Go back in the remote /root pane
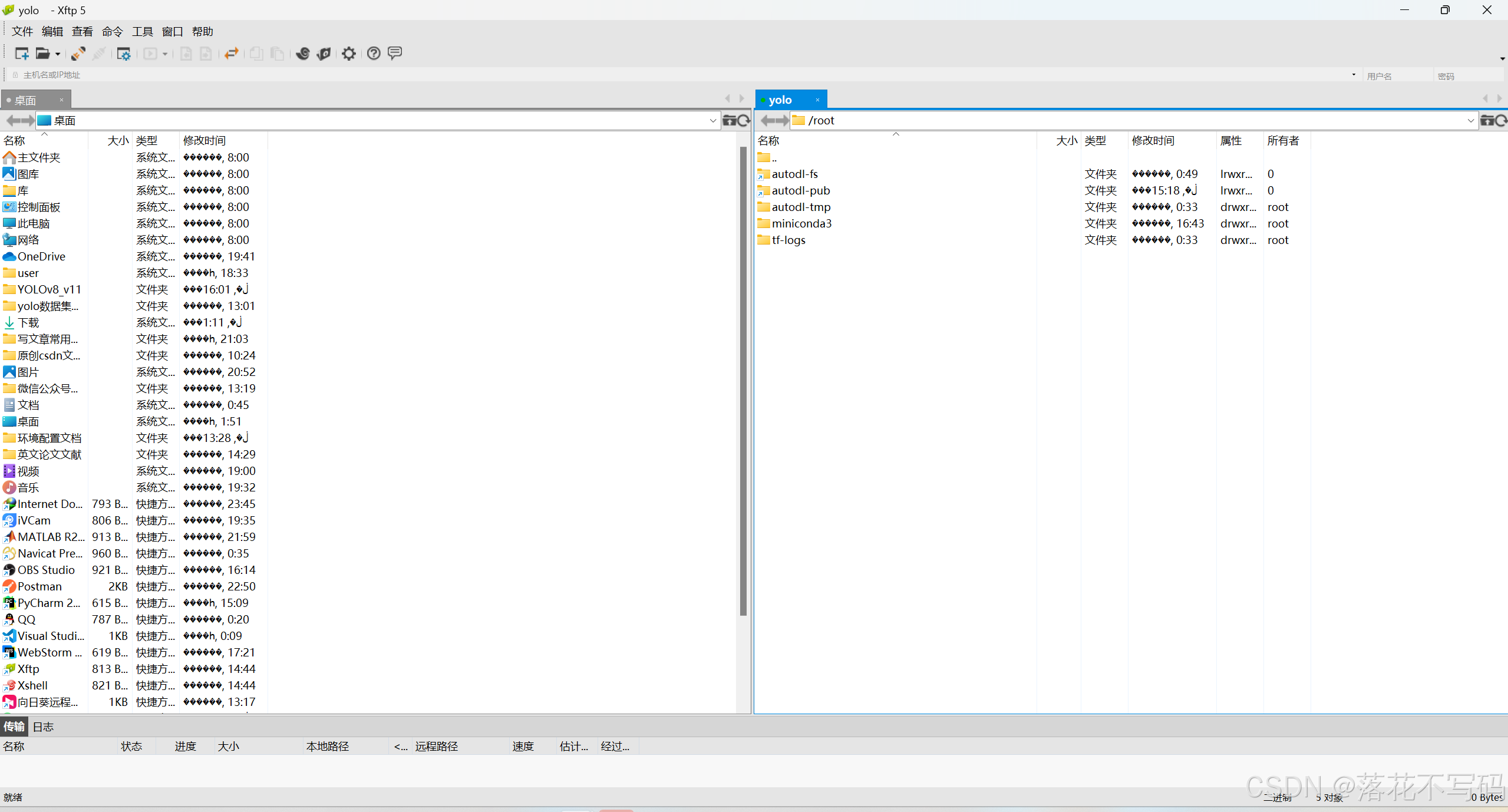The height and width of the screenshot is (812, 1508). pyautogui.click(x=767, y=121)
